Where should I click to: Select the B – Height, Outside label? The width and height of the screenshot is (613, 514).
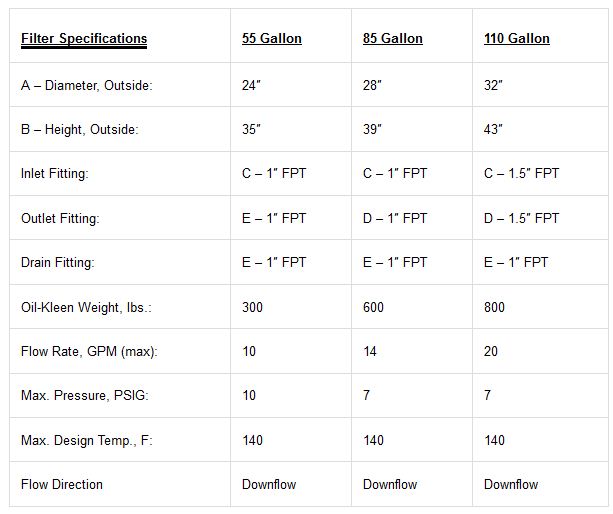80,129
